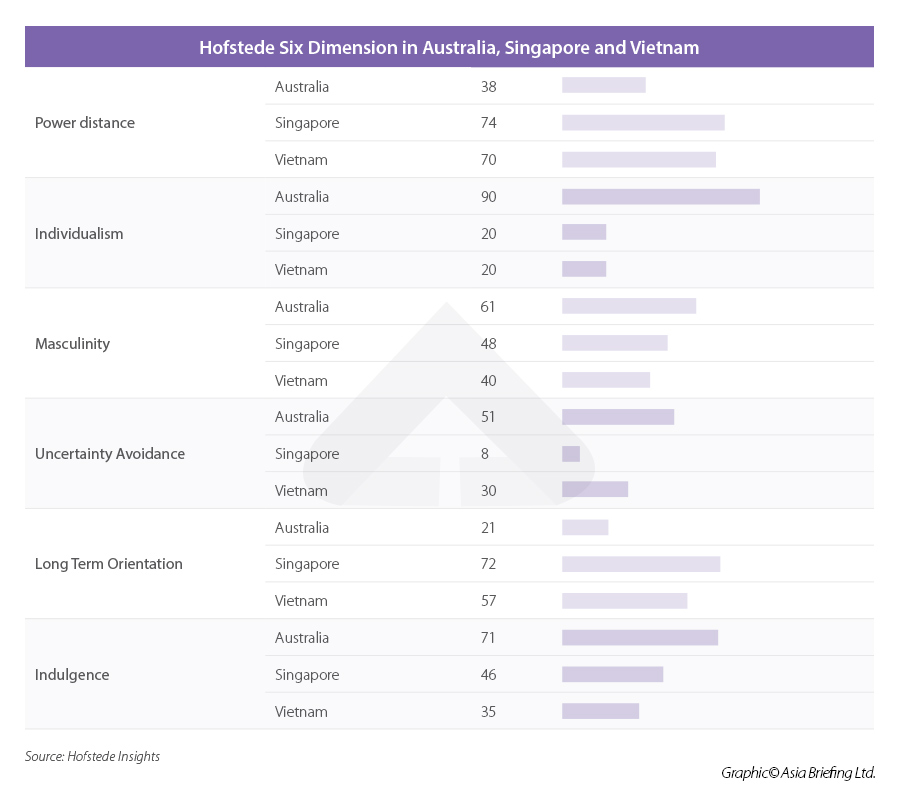
Task: Click Australia's Indulgence bar
Action: (x=640, y=638)
